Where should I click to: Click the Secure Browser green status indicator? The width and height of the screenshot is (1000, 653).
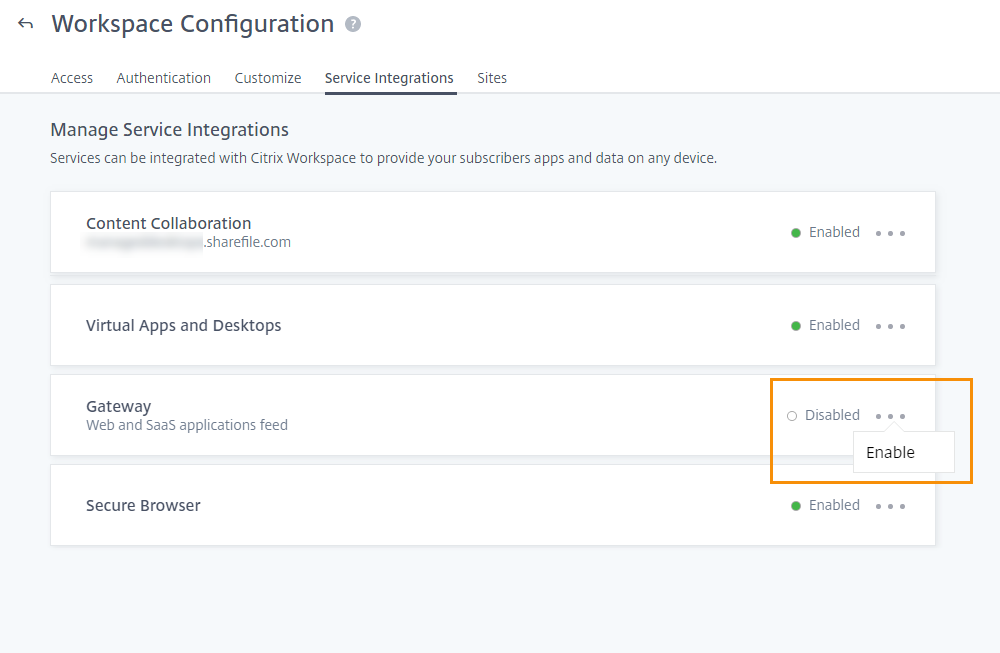[796, 506]
